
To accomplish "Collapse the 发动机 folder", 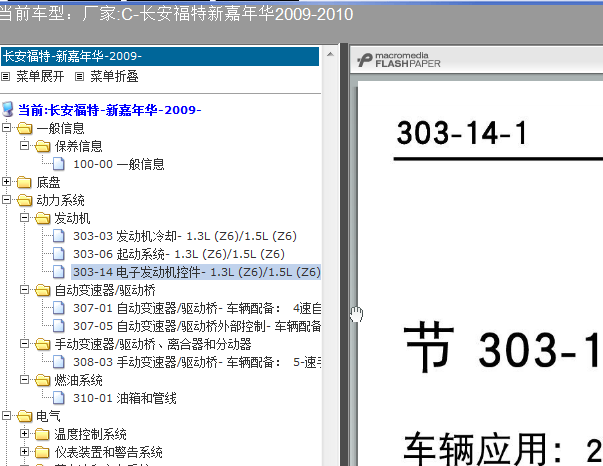I will 25,218.
